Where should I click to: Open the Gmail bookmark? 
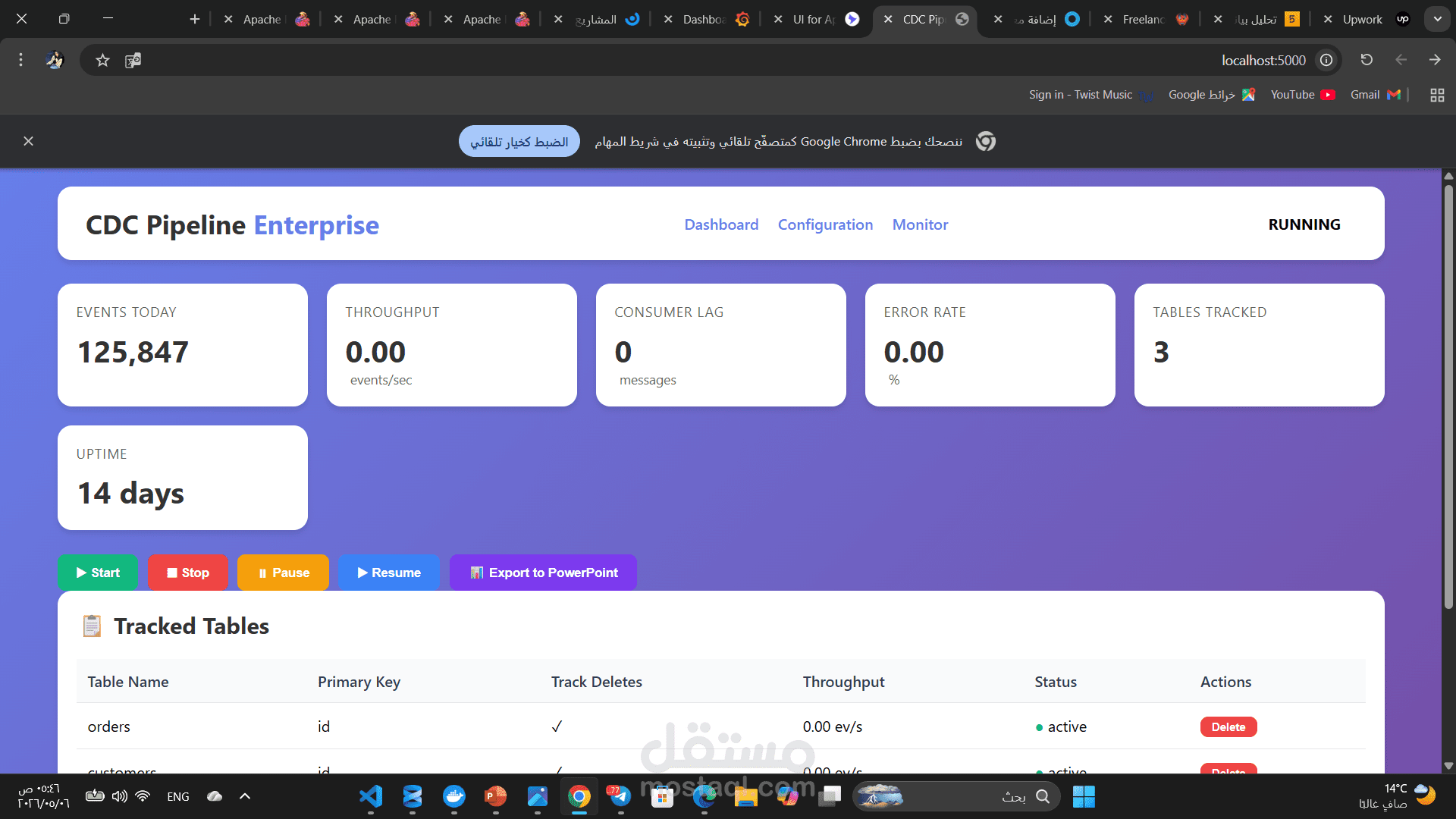[x=1375, y=95]
